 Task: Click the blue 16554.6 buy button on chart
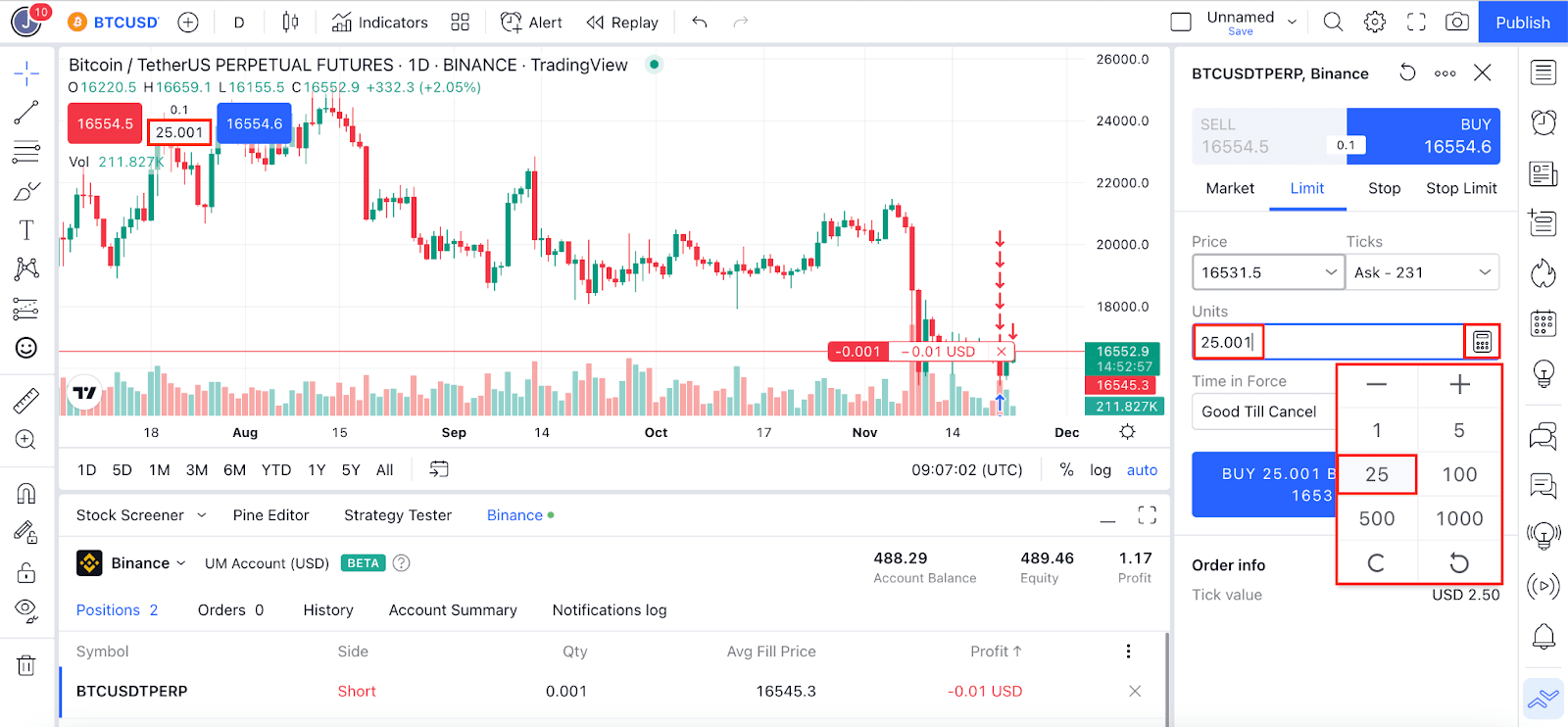[x=254, y=123]
